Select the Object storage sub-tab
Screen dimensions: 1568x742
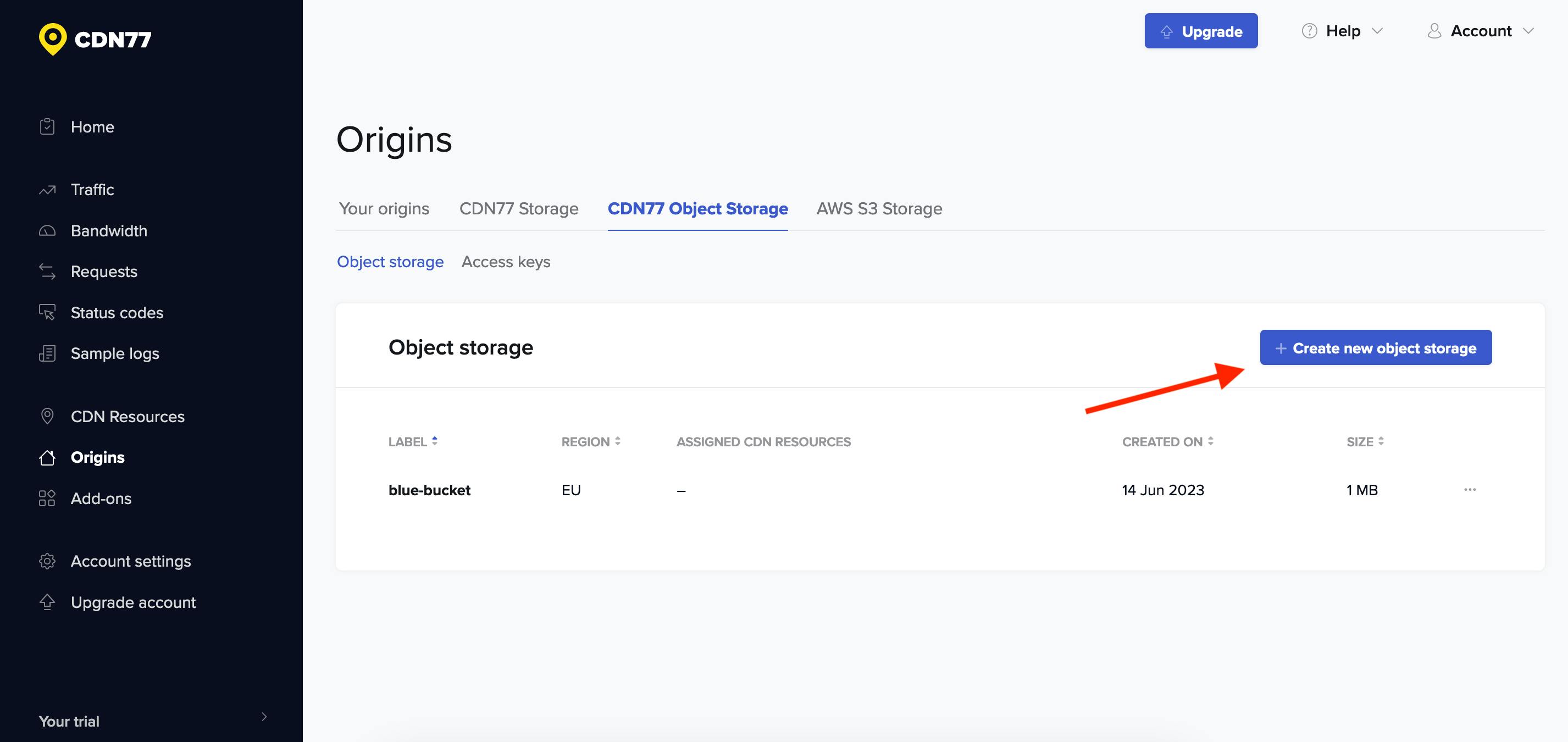pyautogui.click(x=390, y=262)
